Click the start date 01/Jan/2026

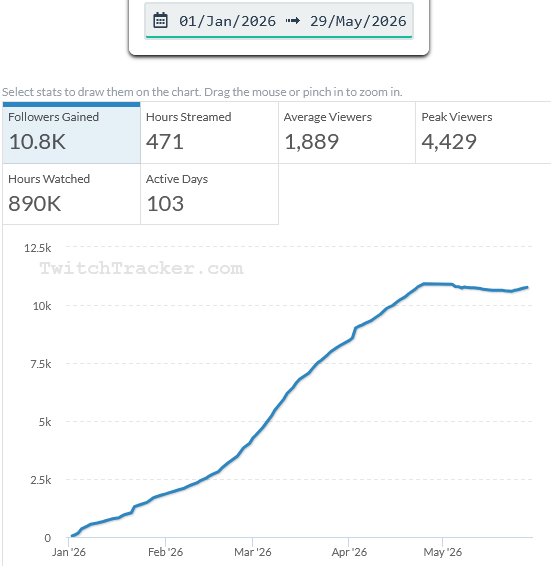tap(227, 21)
